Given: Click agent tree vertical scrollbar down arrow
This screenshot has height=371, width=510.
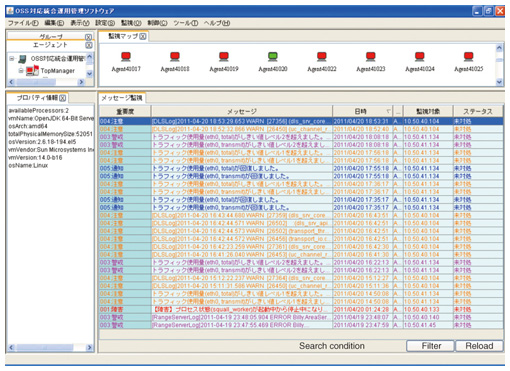Looking at the screenshot, I should [x=90, y=74].
